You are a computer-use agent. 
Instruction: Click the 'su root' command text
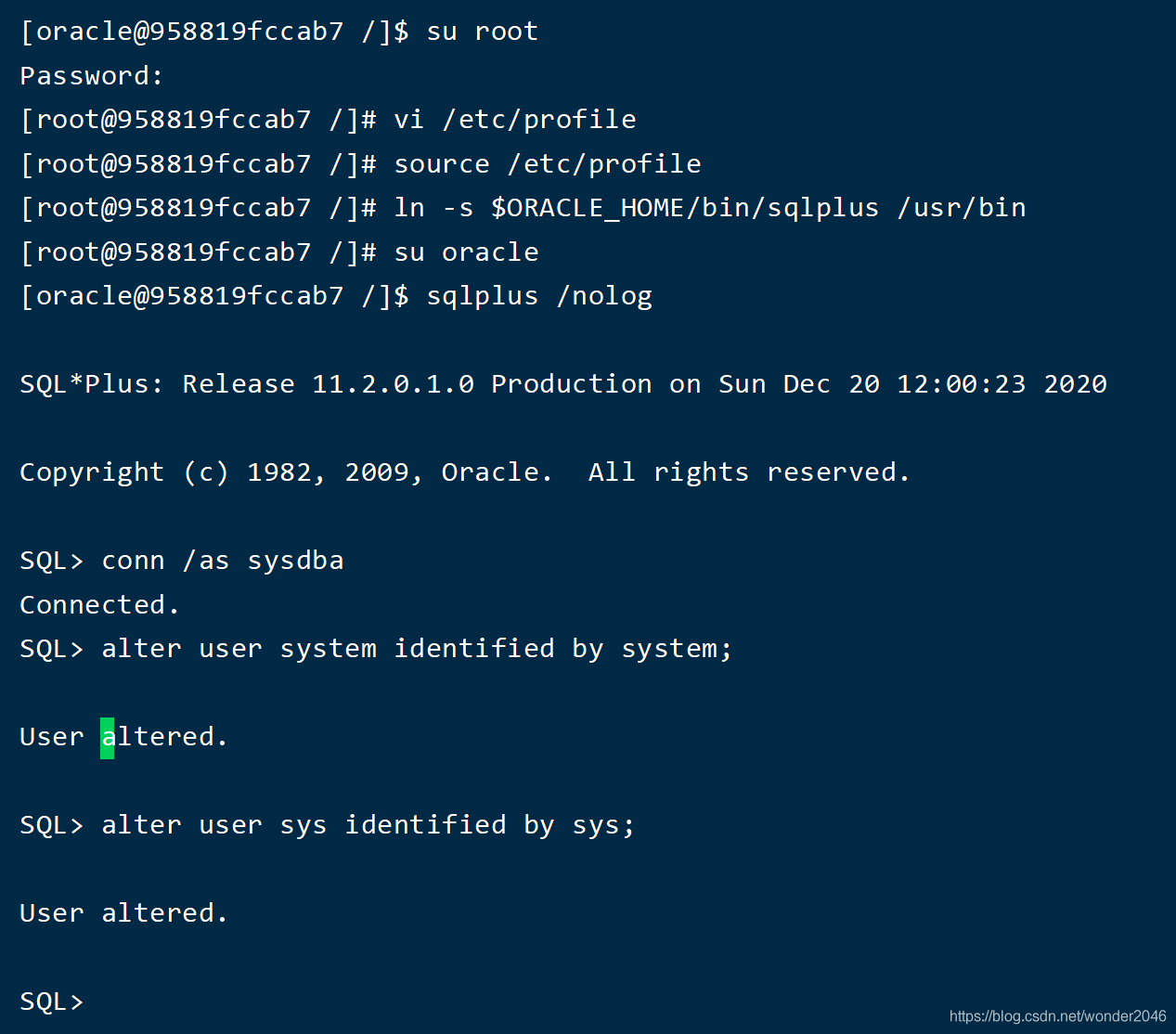482,32
